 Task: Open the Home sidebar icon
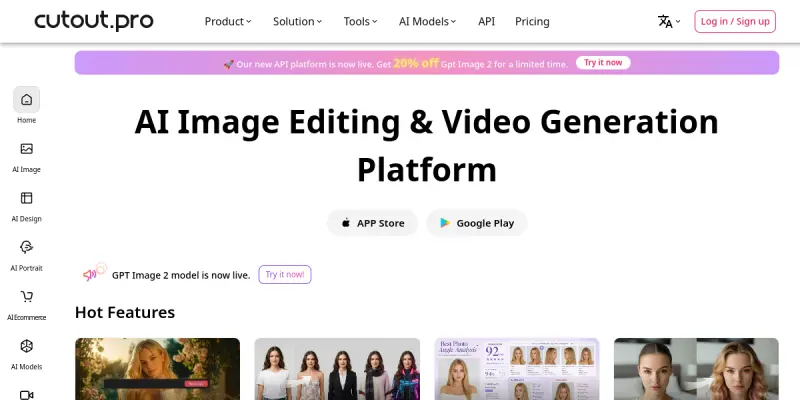27,99
